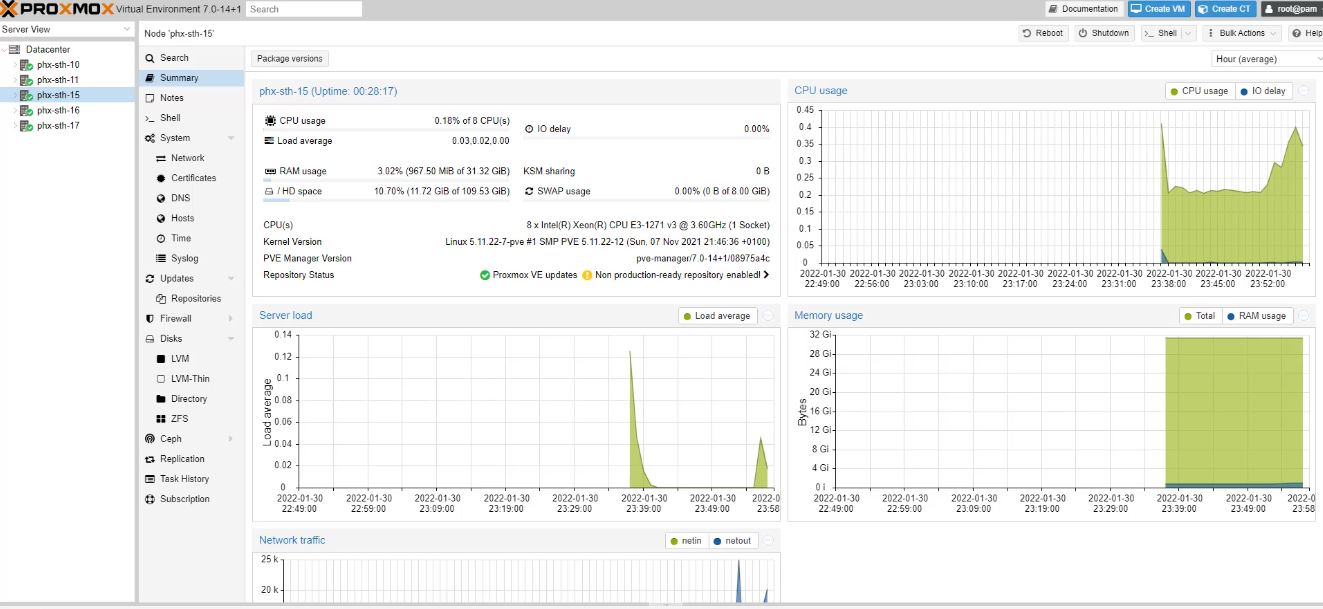
Task: Open the Firewall shield icon entry
Action: 149,319
